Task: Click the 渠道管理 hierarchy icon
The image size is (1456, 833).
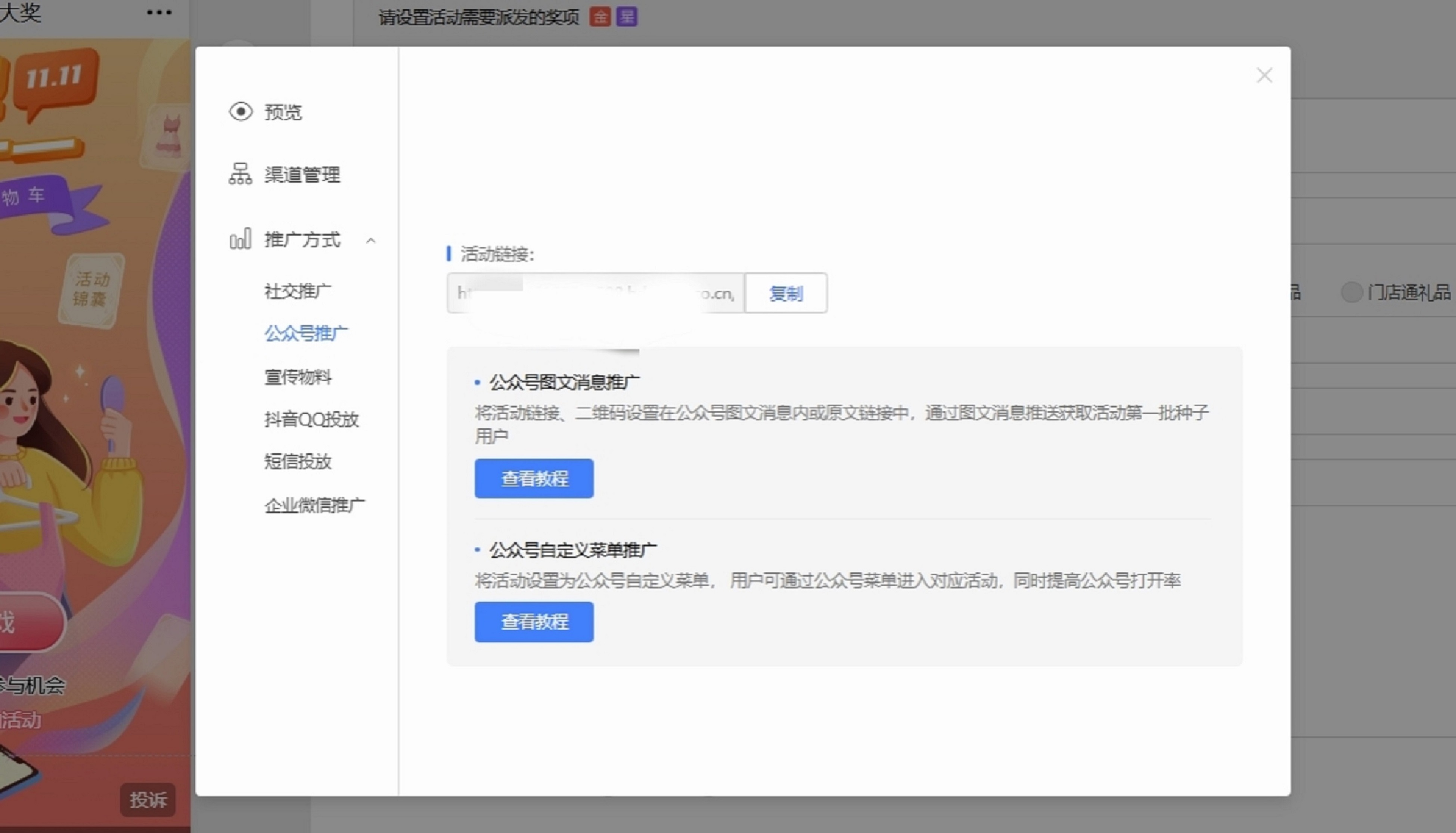Action: pos(240,174)
